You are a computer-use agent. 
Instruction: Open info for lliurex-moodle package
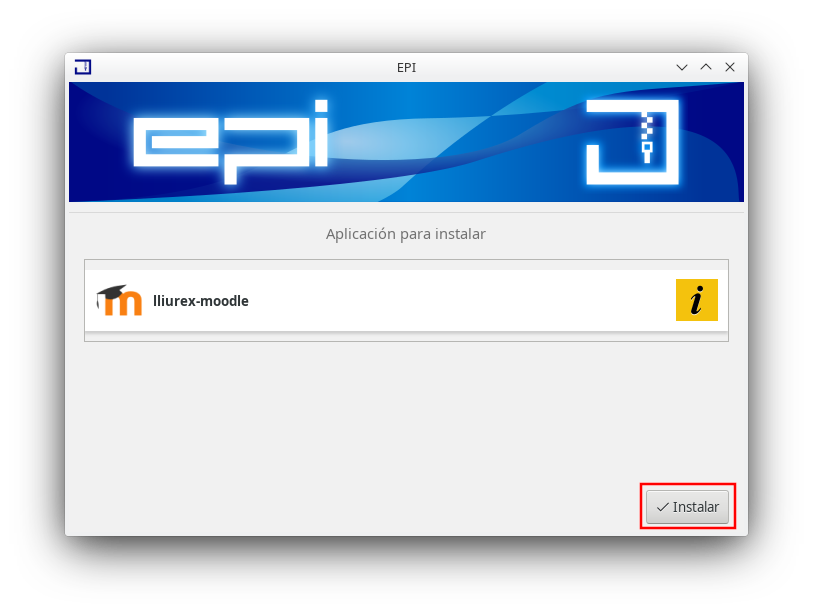tap(696, 300)
